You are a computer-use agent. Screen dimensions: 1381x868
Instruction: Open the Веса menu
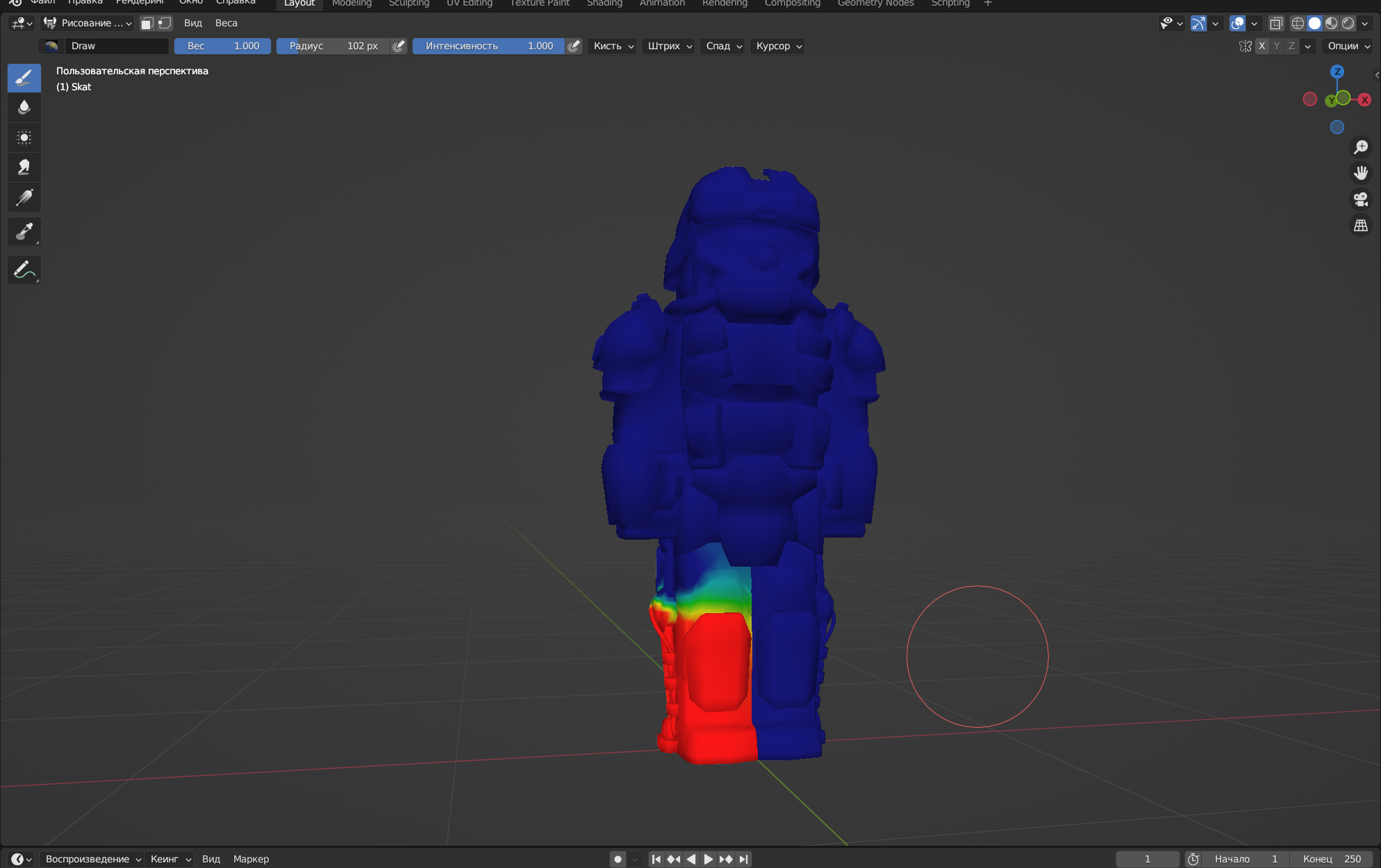(x=226, y=23)
